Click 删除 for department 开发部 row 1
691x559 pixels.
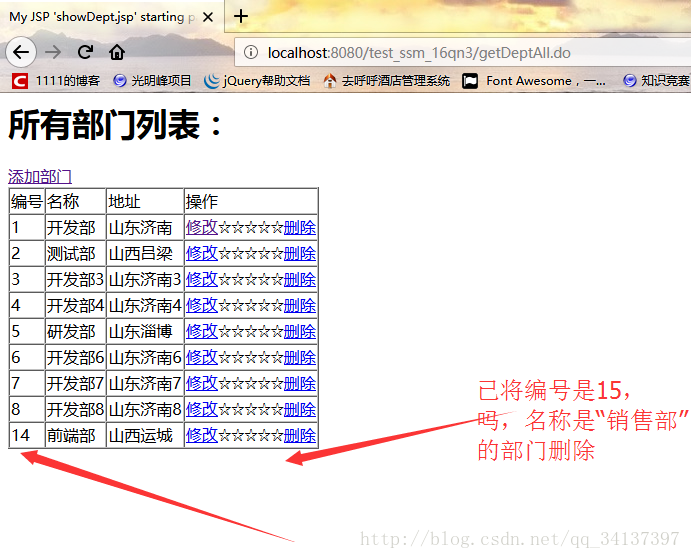pos(300,228)
